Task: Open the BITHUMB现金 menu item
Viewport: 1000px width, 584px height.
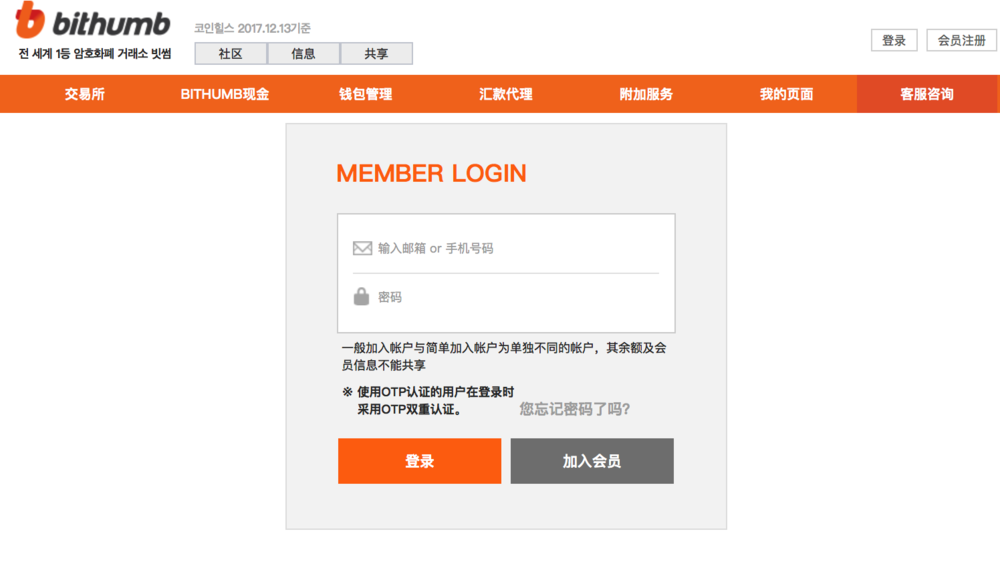Action: (x=224, y=94)
